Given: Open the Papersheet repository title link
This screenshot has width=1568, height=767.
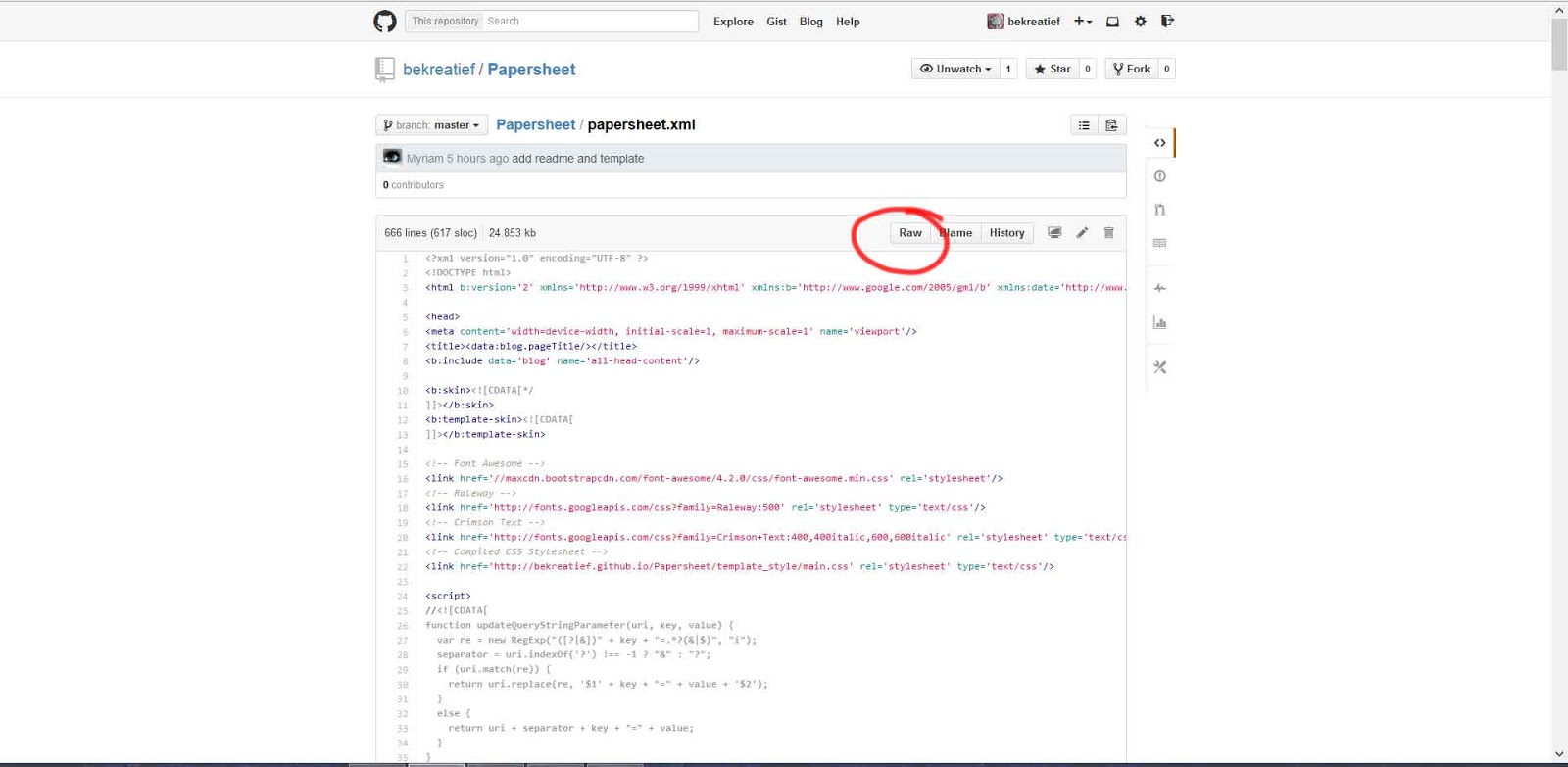Looking at the screenshot, I should [531, 70].
